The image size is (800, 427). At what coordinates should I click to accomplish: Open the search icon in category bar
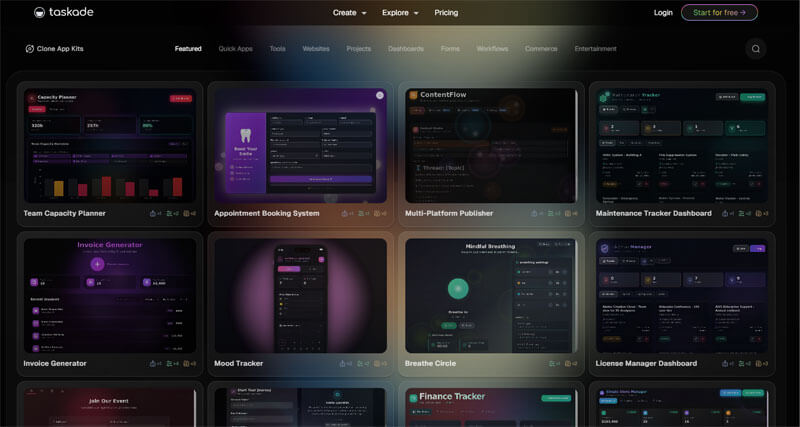coord(756,49)
